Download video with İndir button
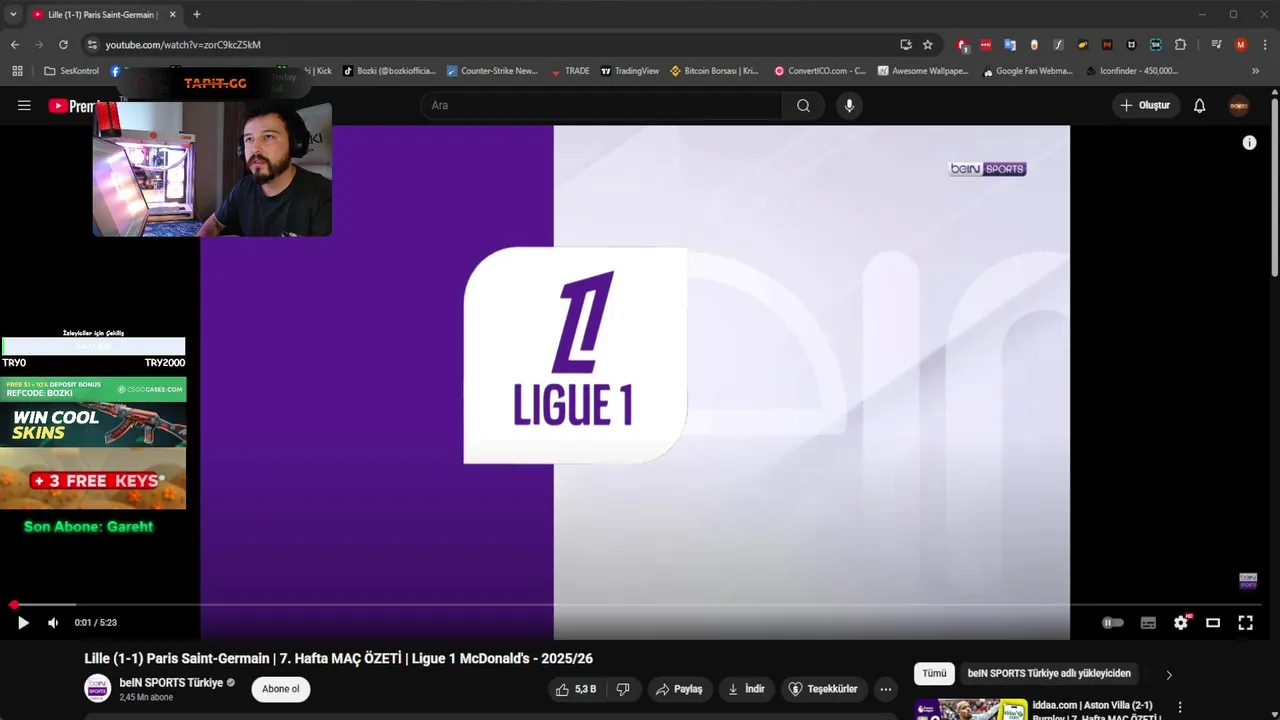Viewport: 1280px width, 720px height. coord(746,689)
